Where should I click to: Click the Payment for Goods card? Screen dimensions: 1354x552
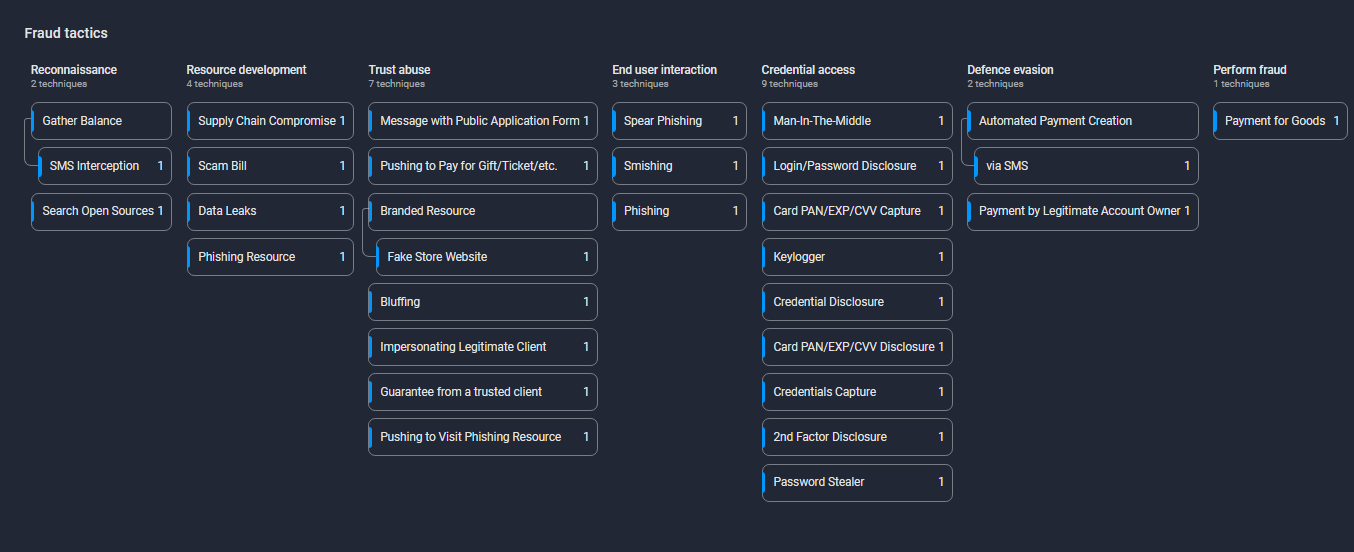[x=1280, y=121]
